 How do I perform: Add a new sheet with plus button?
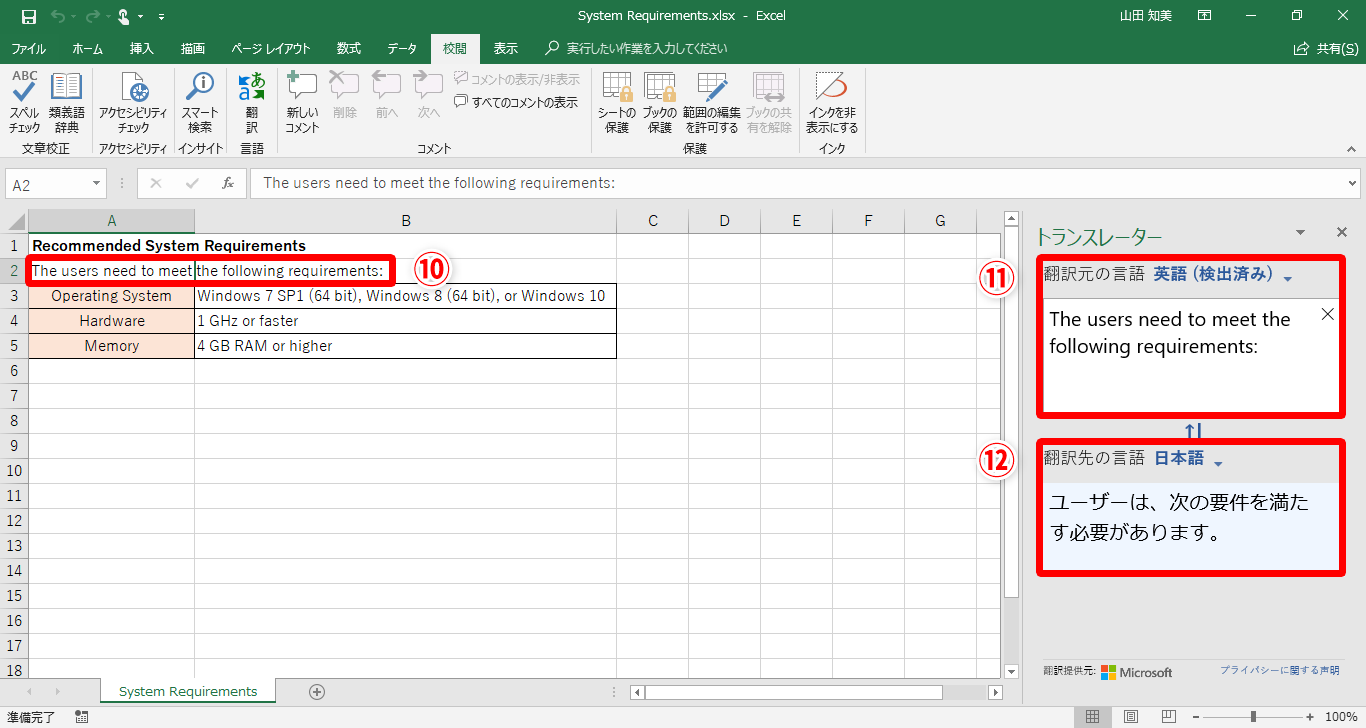coord(317,691)
